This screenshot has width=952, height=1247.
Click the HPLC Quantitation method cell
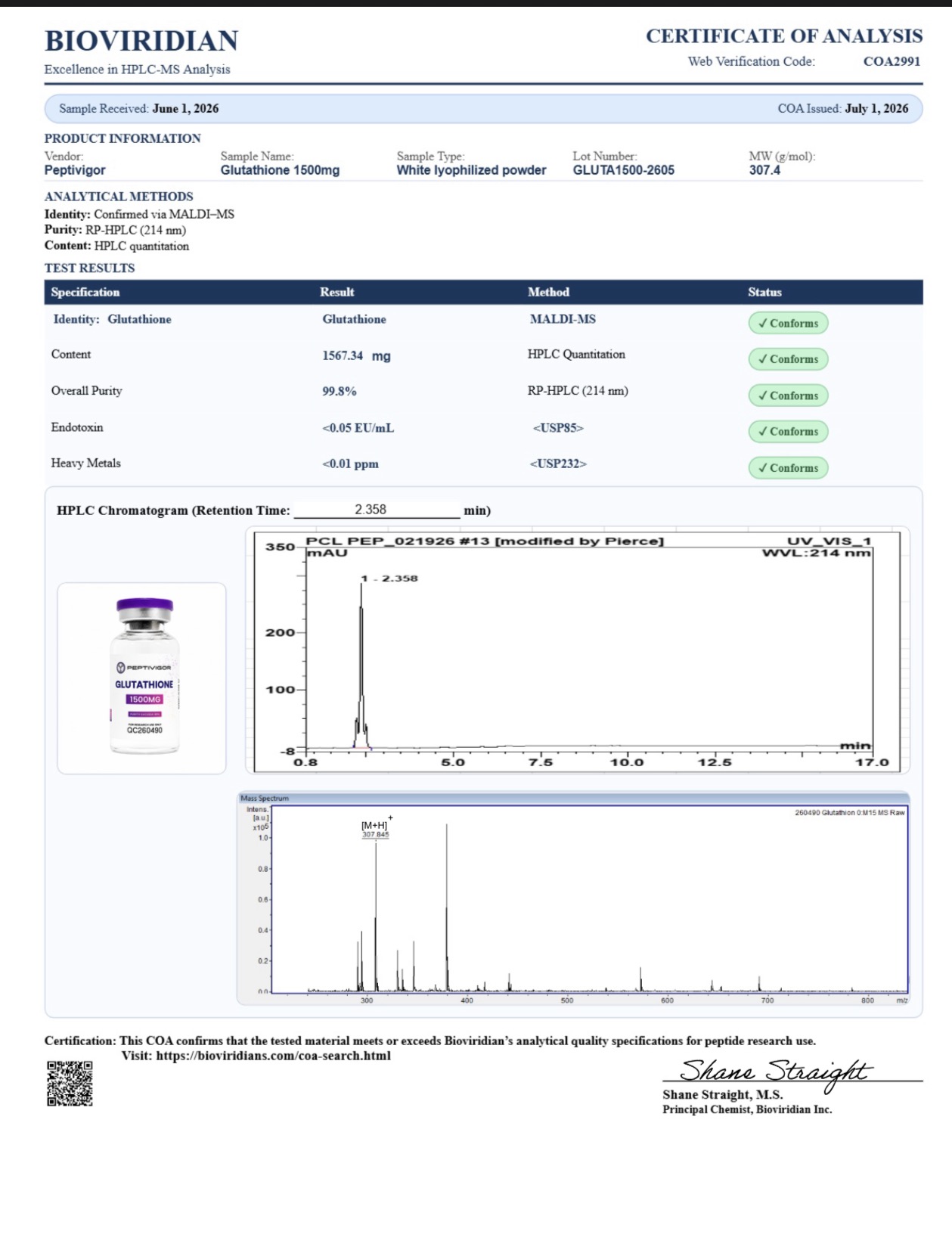[x=576, y=355]
